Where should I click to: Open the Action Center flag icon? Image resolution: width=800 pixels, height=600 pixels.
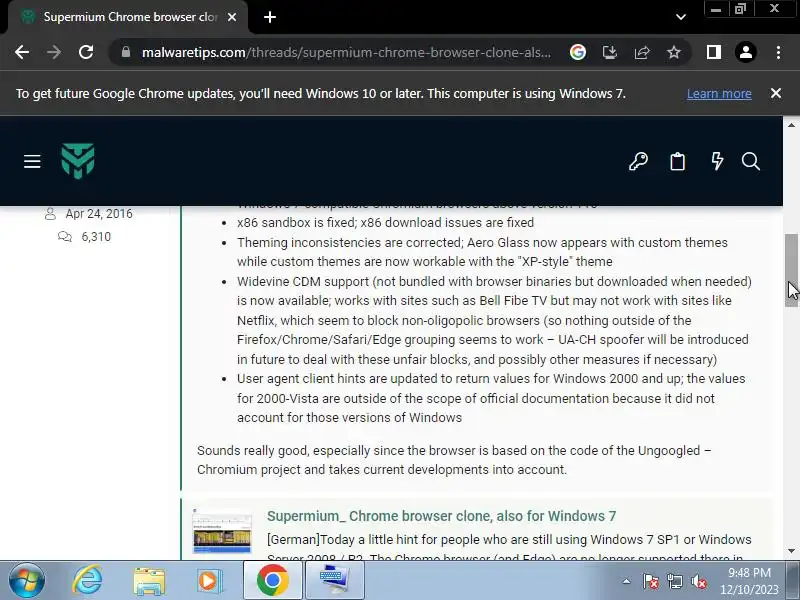pos(651,581)
